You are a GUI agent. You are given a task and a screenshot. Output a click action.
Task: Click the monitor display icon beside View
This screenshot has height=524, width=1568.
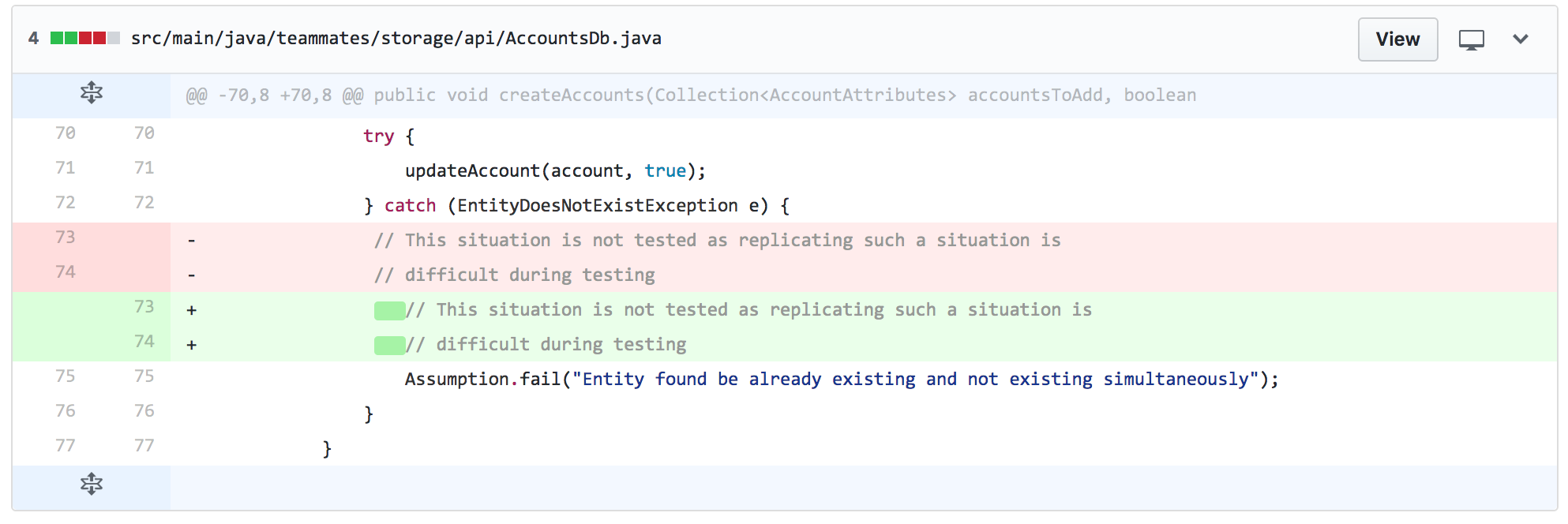click(1471, 39)
